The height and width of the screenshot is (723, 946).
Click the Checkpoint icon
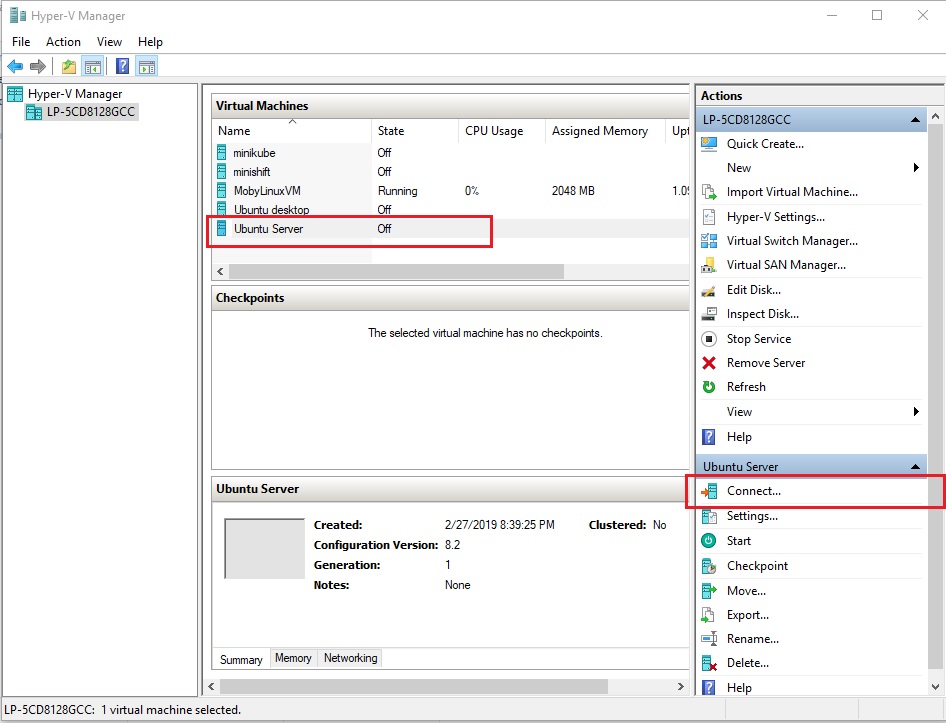(x=709, y=566)
